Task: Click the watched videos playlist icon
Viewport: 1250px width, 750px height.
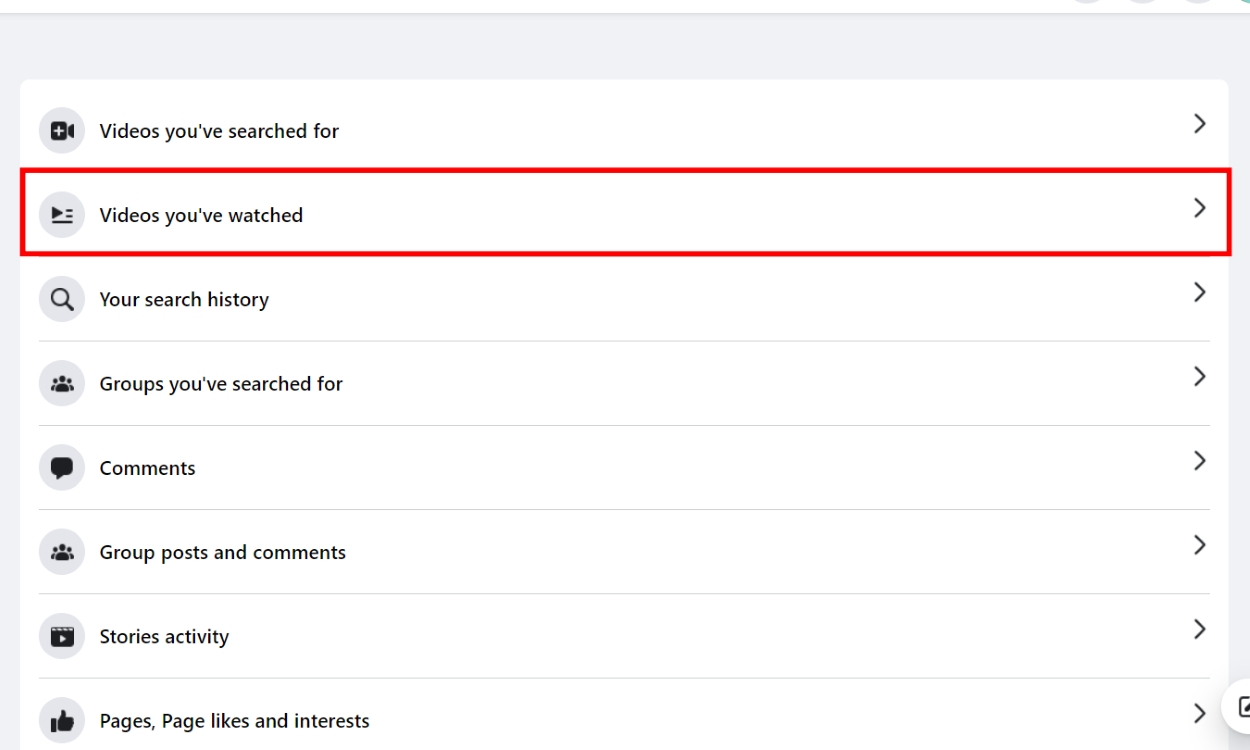Action: click(x=62, y=215)
